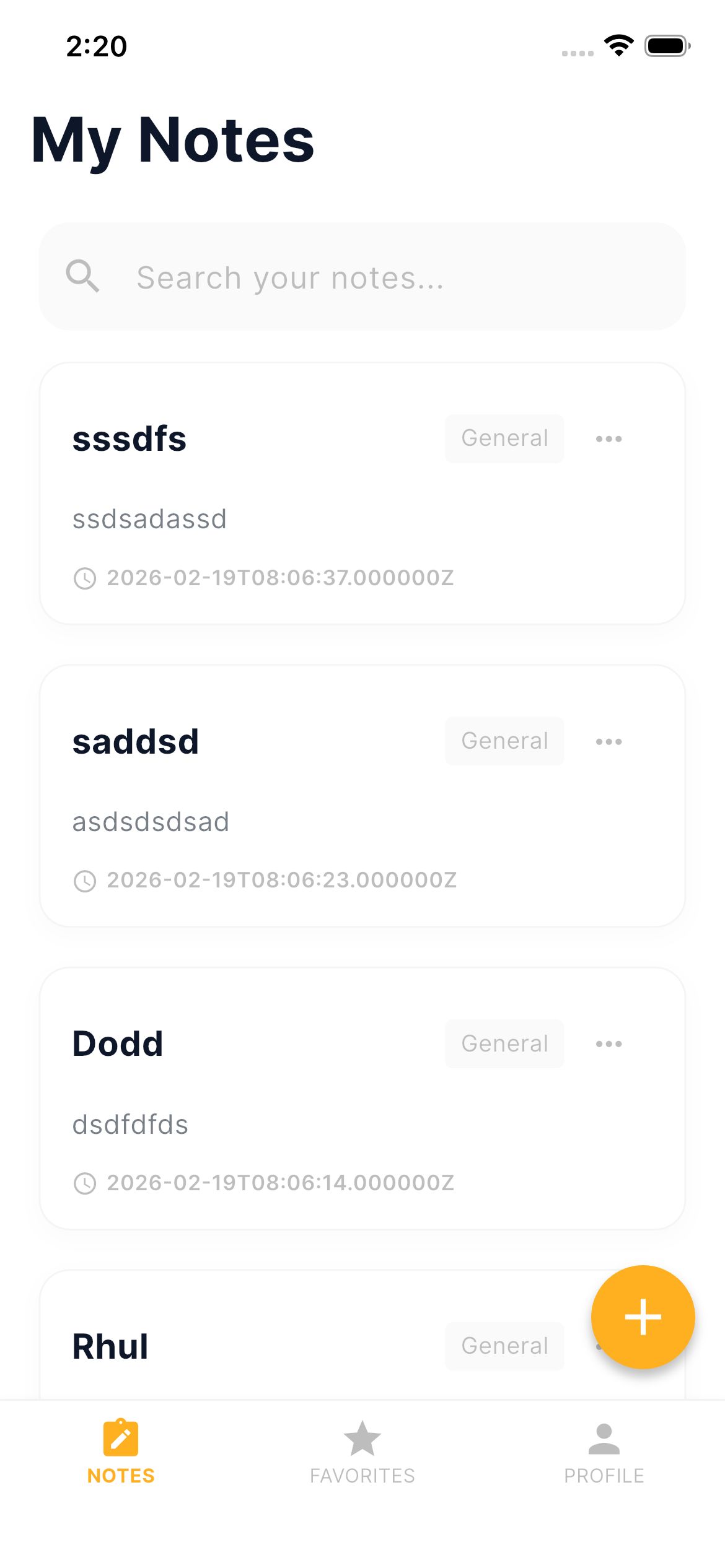The height and width of the screenshot is (1568, 725).
Task: Open more options for saddsd note
Action: pos(609,741)
